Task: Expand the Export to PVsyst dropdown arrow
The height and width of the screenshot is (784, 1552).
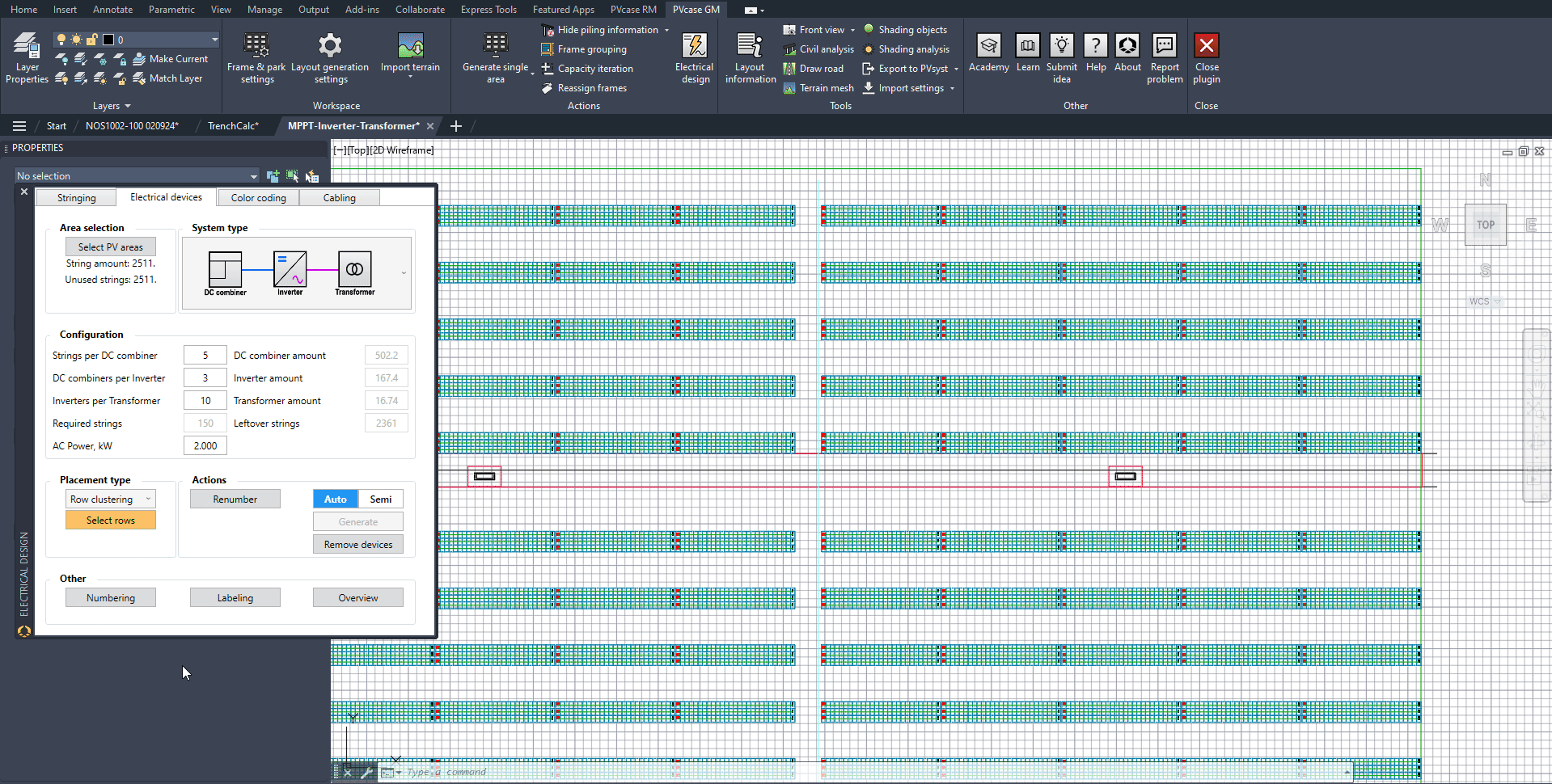Action: (956, 70)
